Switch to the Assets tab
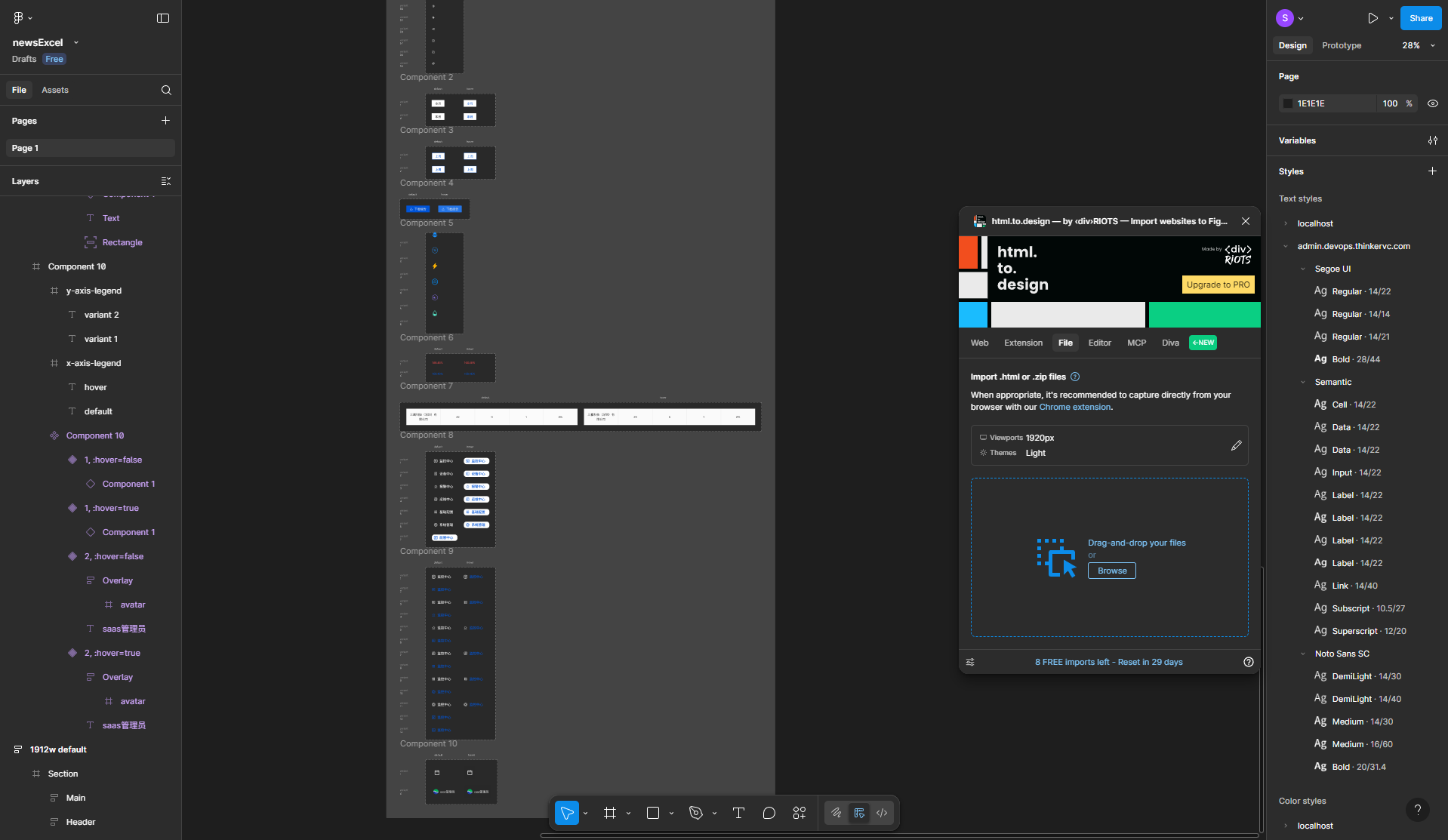The height and width of the screenshot is (840, 1448). coord(55,90)
